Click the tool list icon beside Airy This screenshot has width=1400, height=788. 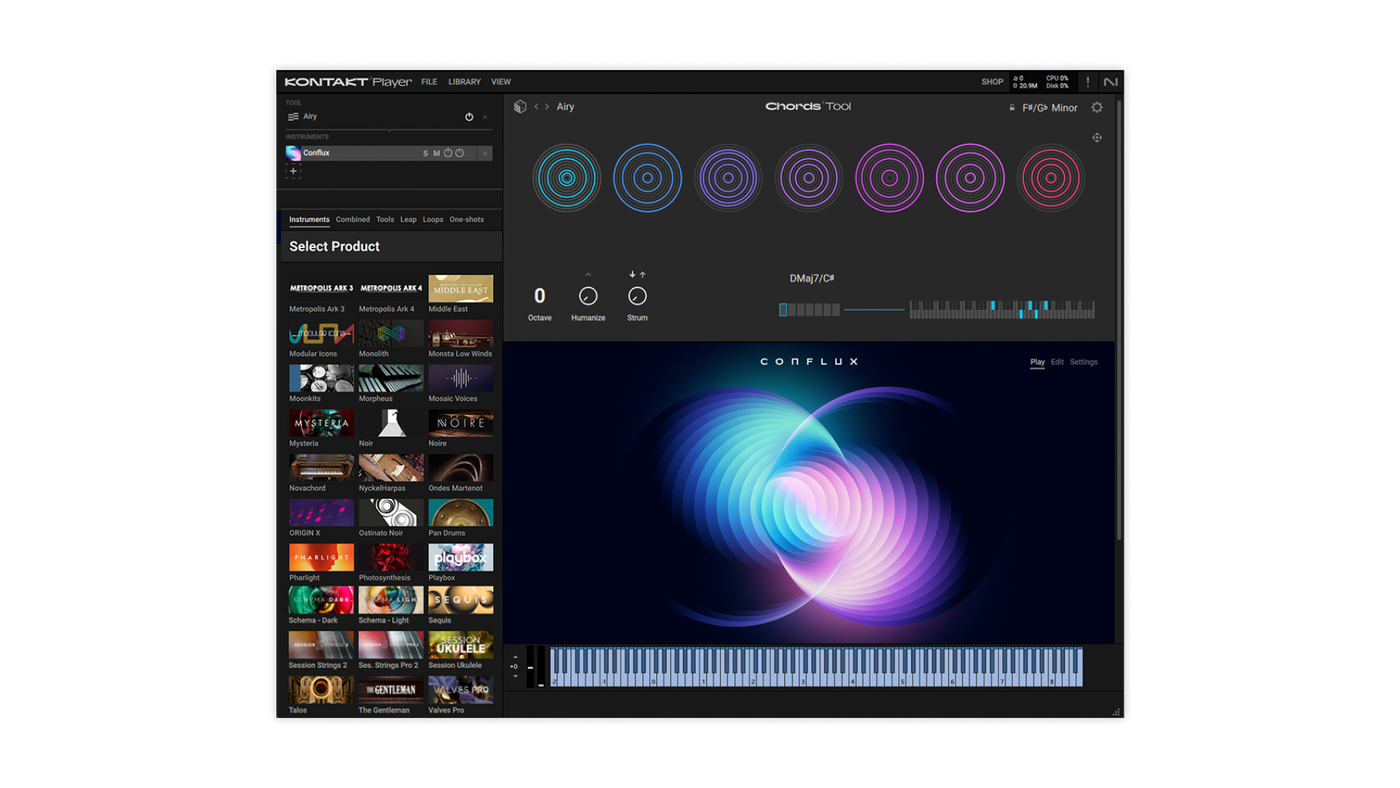[x=293, y=117]
